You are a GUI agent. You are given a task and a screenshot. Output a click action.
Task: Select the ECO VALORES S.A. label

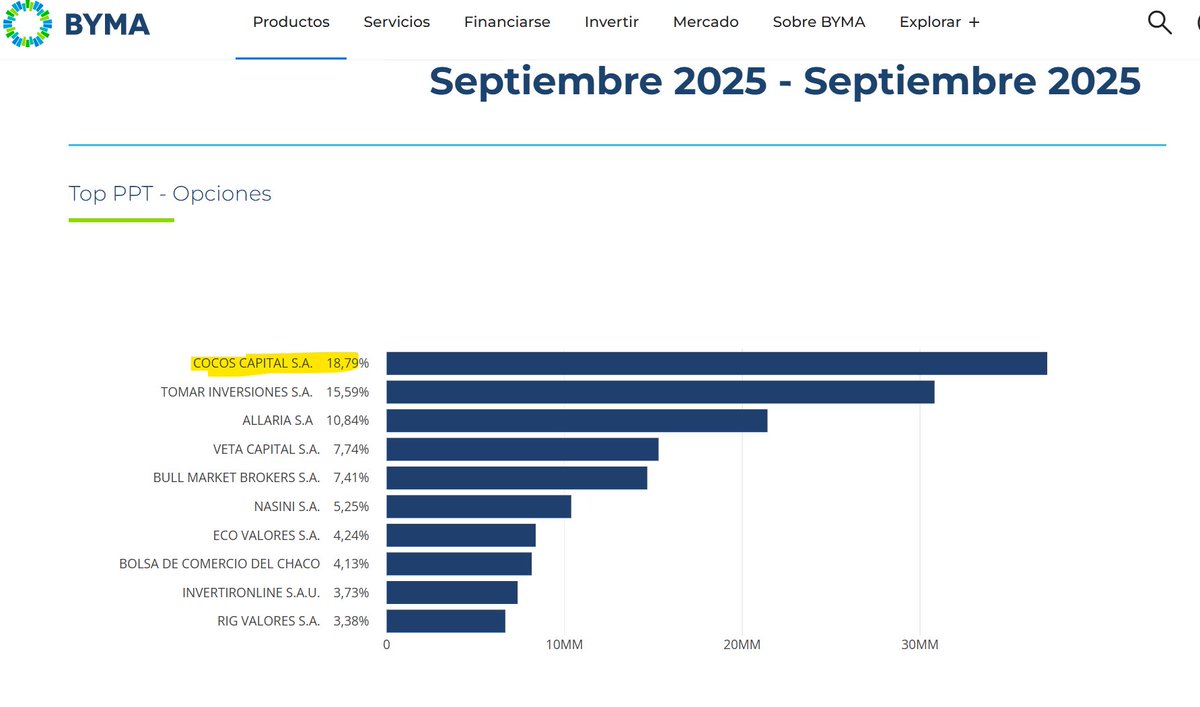(x=267, y=535)
